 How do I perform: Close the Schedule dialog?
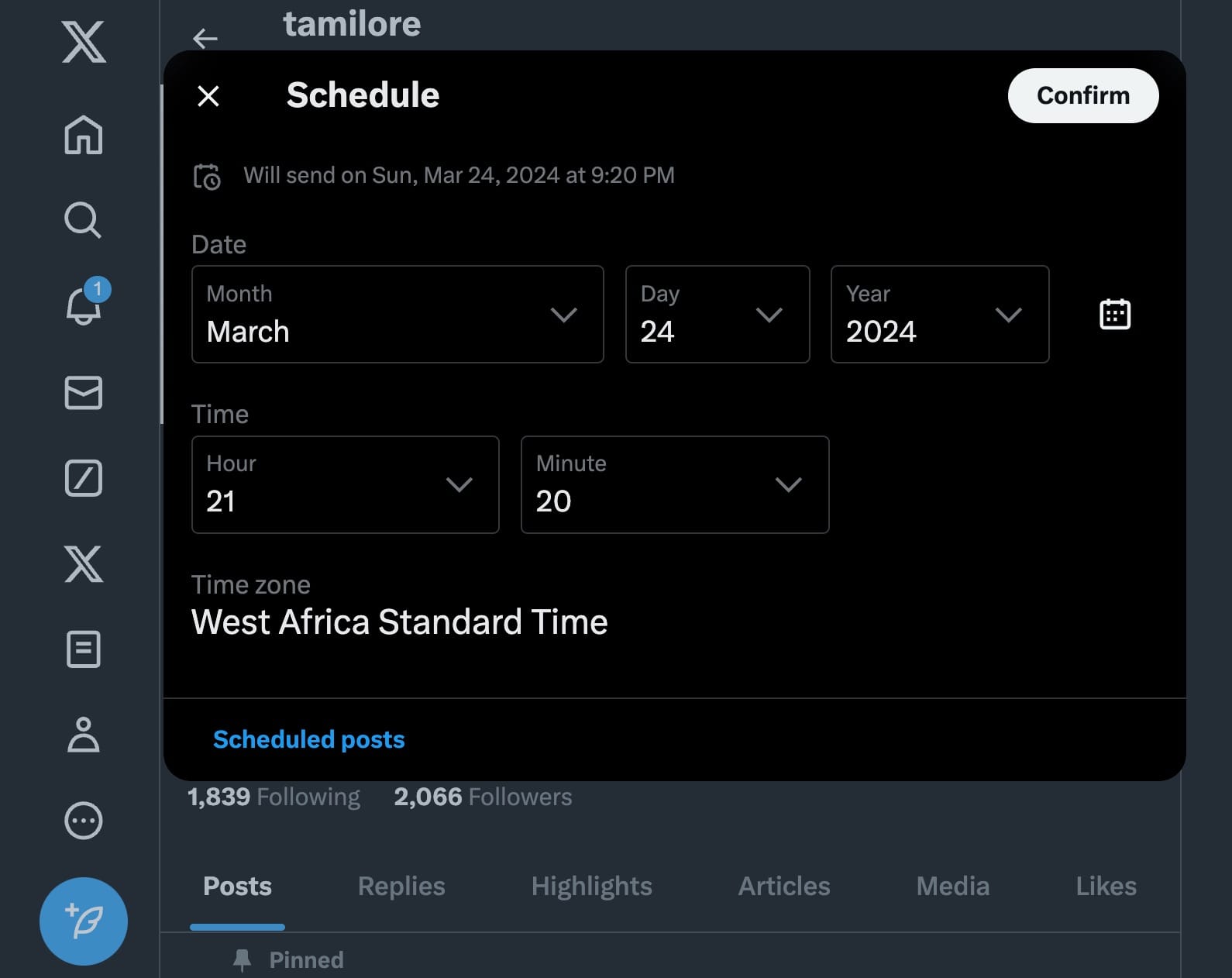(x=208, y=96)
